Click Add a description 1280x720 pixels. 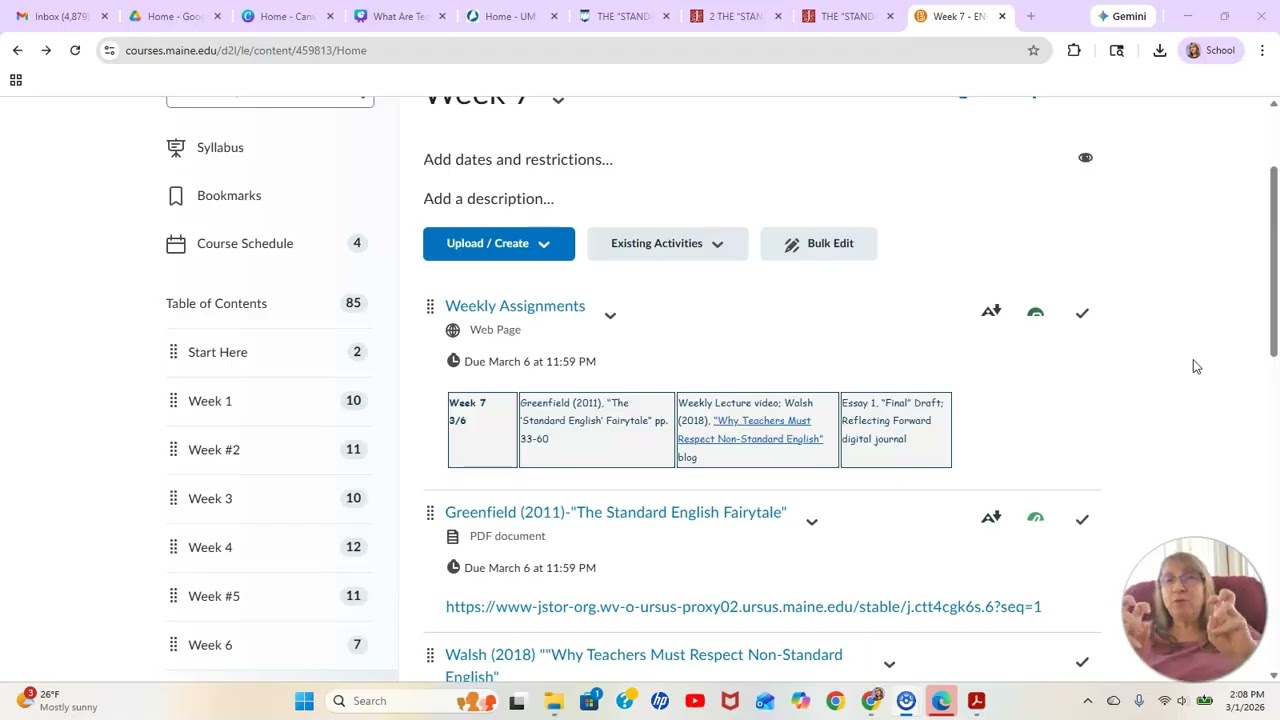point(489,199)
